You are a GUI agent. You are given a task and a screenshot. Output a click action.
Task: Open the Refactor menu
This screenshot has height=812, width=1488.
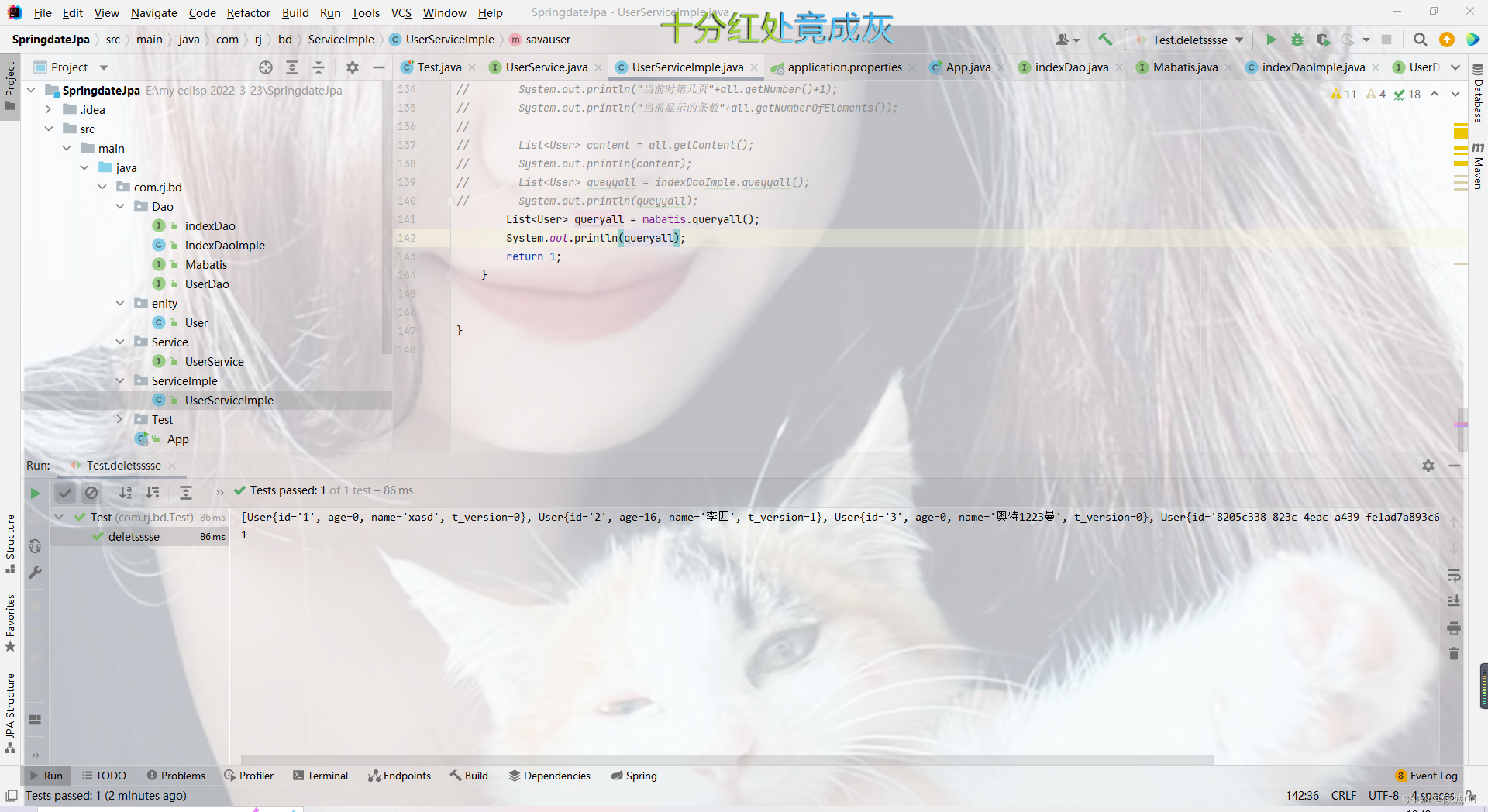click(x=249, y=12)
